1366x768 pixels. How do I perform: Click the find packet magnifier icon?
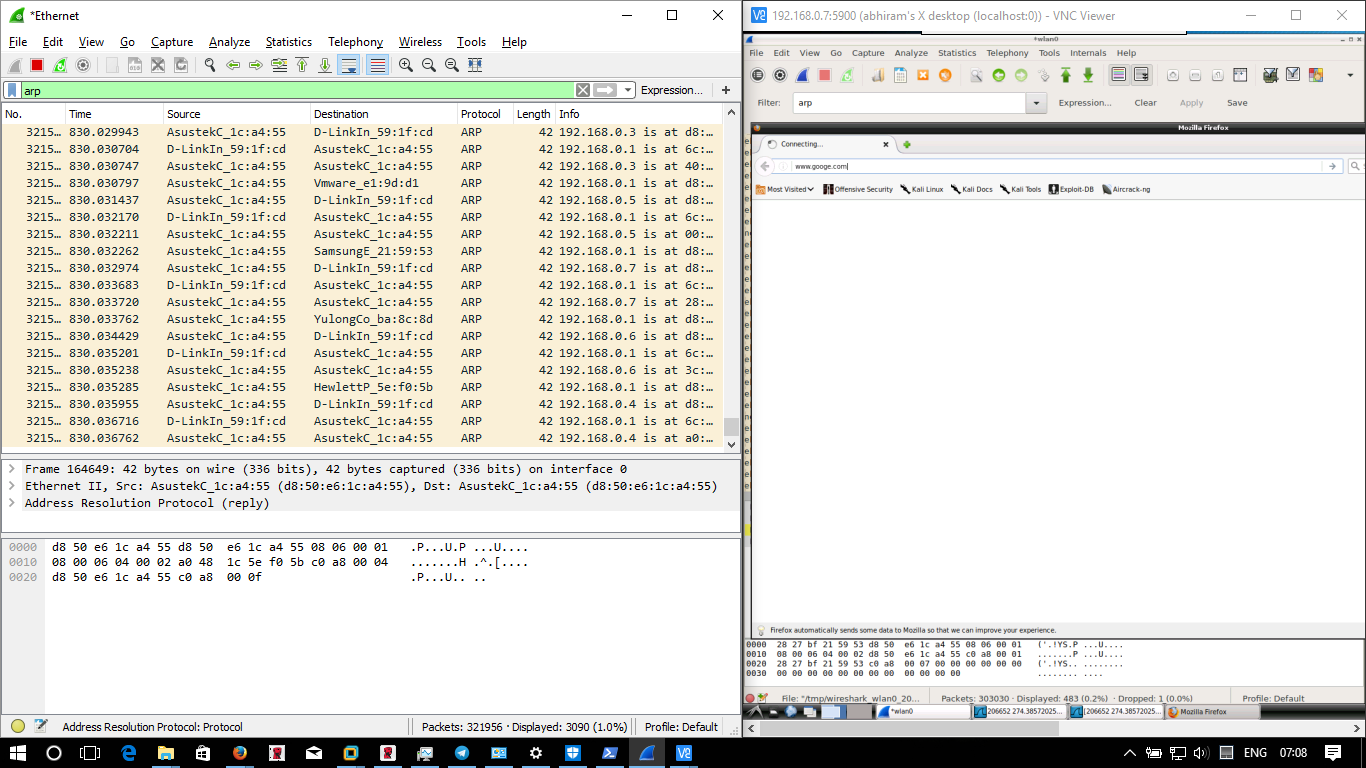coord(210,65)
